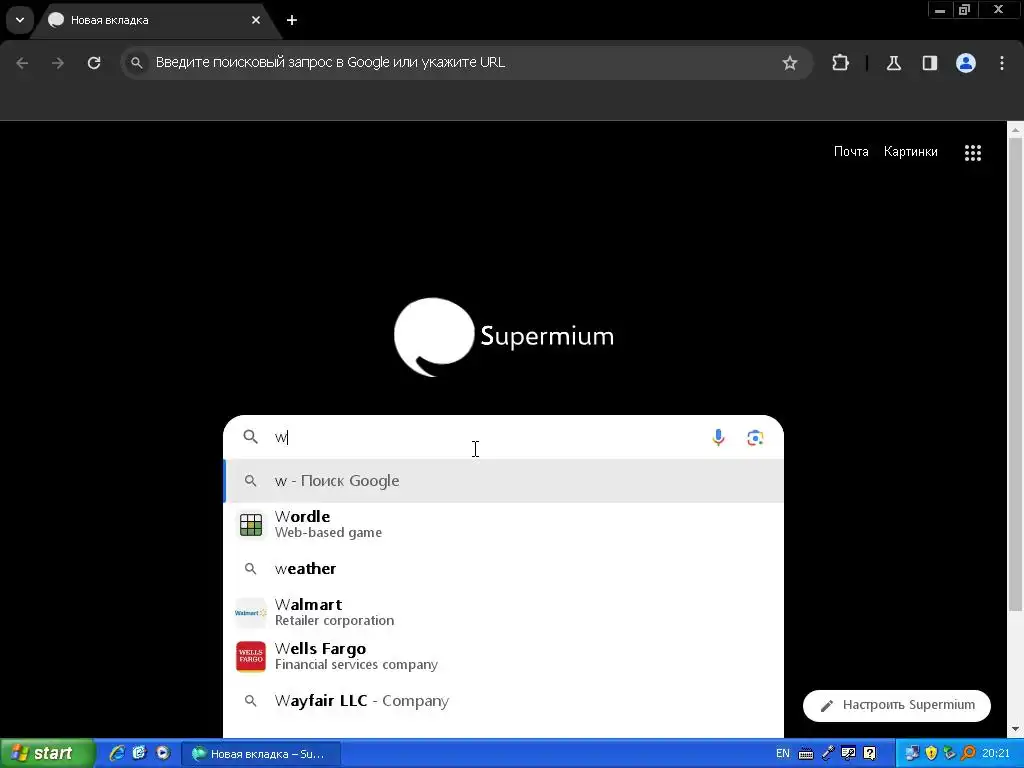
Task: Click the magnifier tray icon
Action: point(968,754)
